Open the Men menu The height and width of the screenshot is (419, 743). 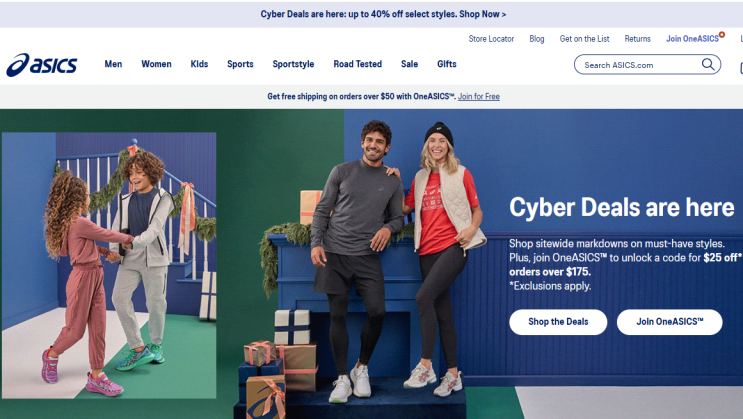[113, 64]
